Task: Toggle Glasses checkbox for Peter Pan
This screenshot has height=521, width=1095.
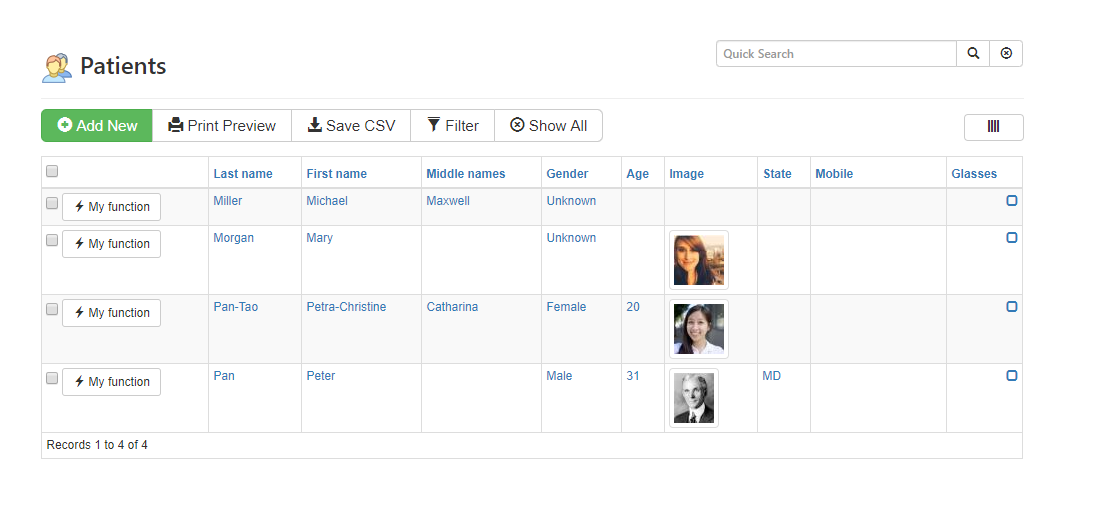Action: [1011, 376]
